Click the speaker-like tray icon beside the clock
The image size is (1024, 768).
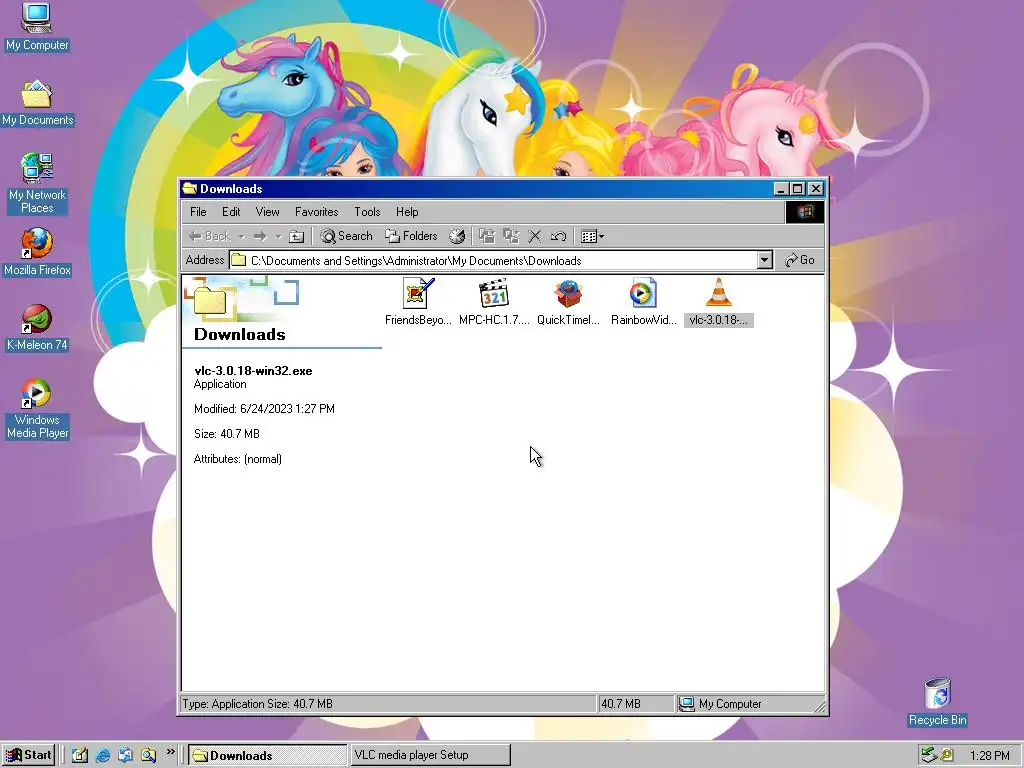[x=947, y=756]
